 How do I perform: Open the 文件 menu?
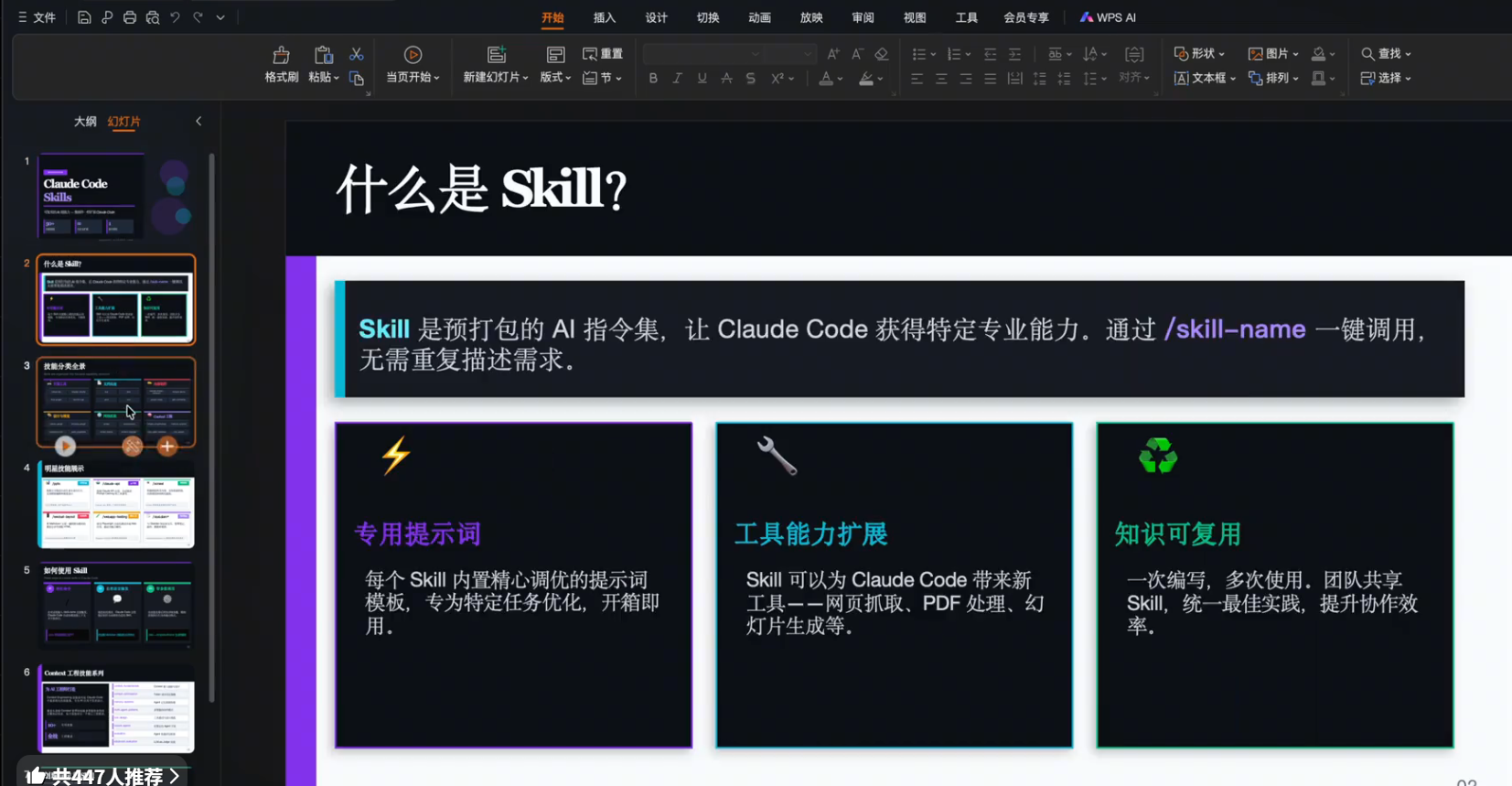click(x=37, y=17)
